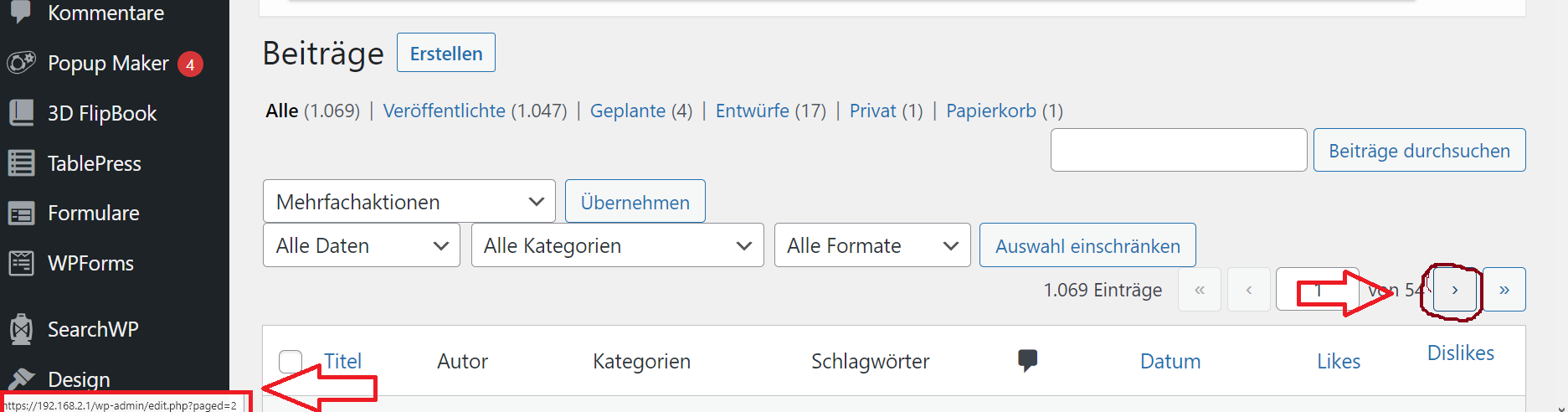Jump to last page double arrow

coord(1504,290)
